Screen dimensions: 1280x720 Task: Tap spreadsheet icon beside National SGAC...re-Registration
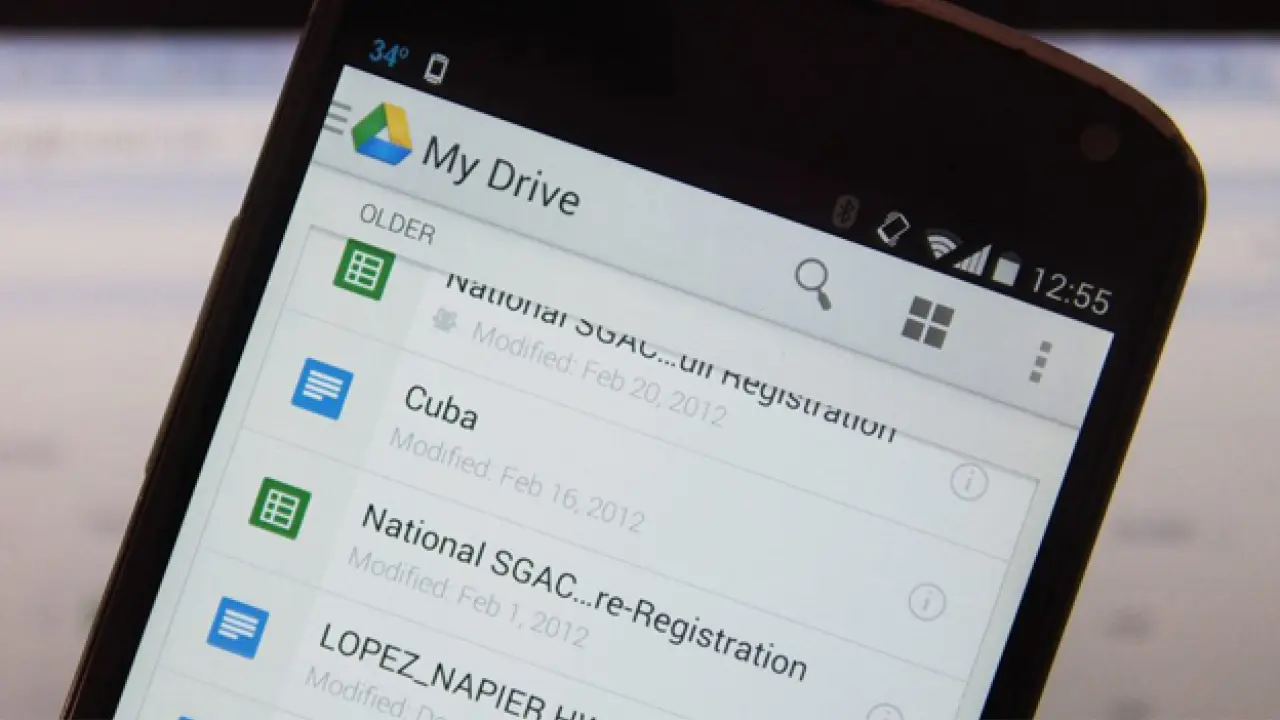(280, 508)
